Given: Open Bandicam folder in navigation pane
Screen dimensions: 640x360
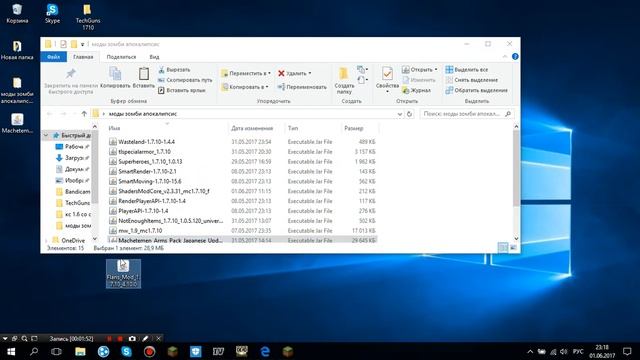Looking at the screenshot, I should tap(73, 191).
